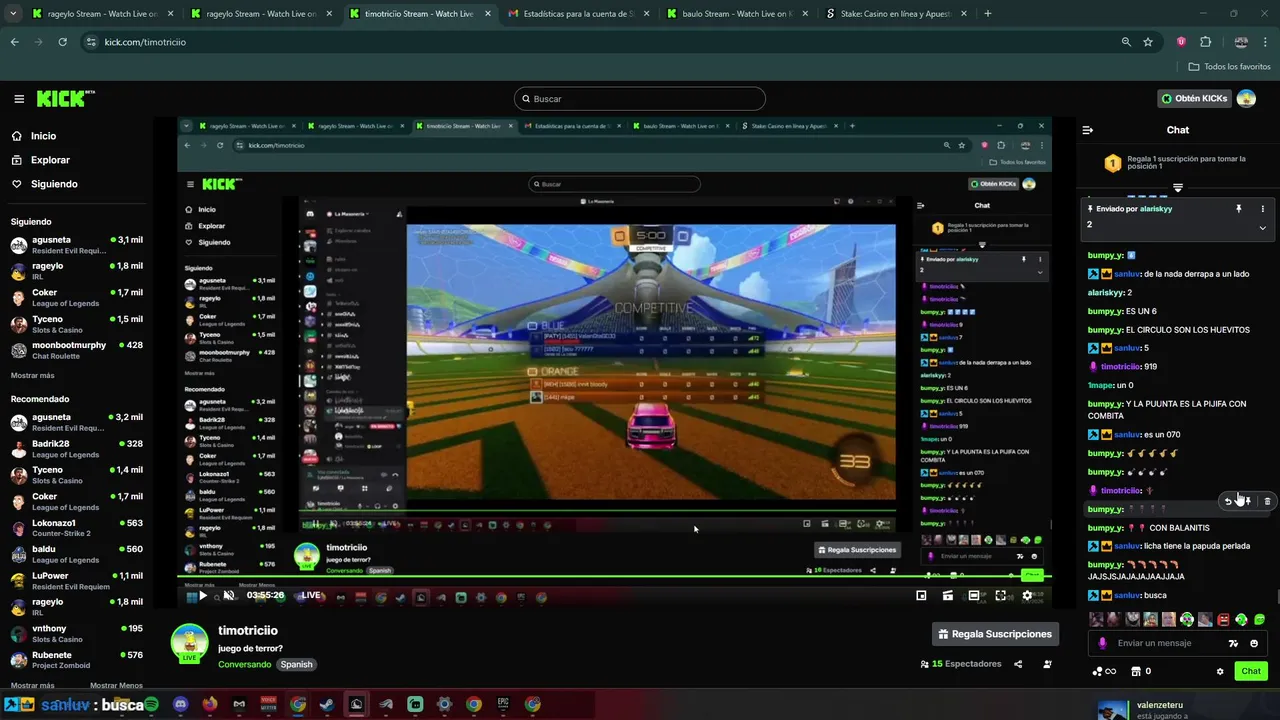Click the follow-user icon next to share

pos(1047,664)
